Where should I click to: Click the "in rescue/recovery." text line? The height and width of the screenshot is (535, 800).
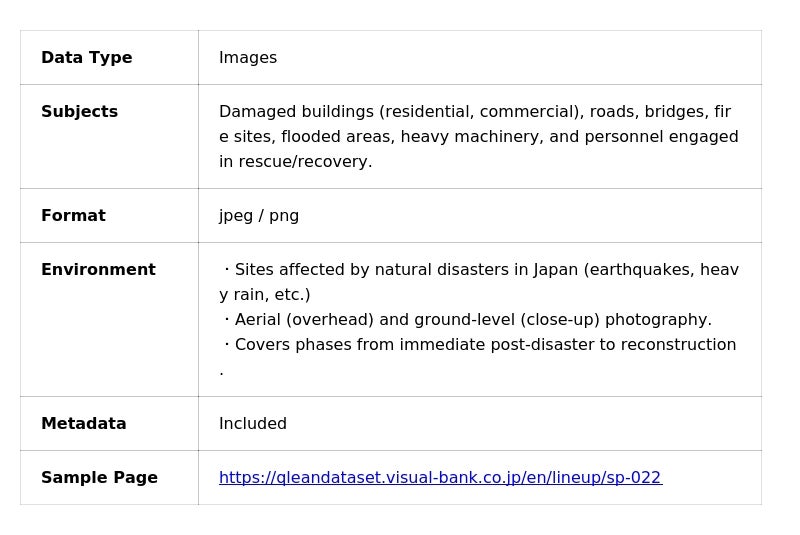click(296, 162)
